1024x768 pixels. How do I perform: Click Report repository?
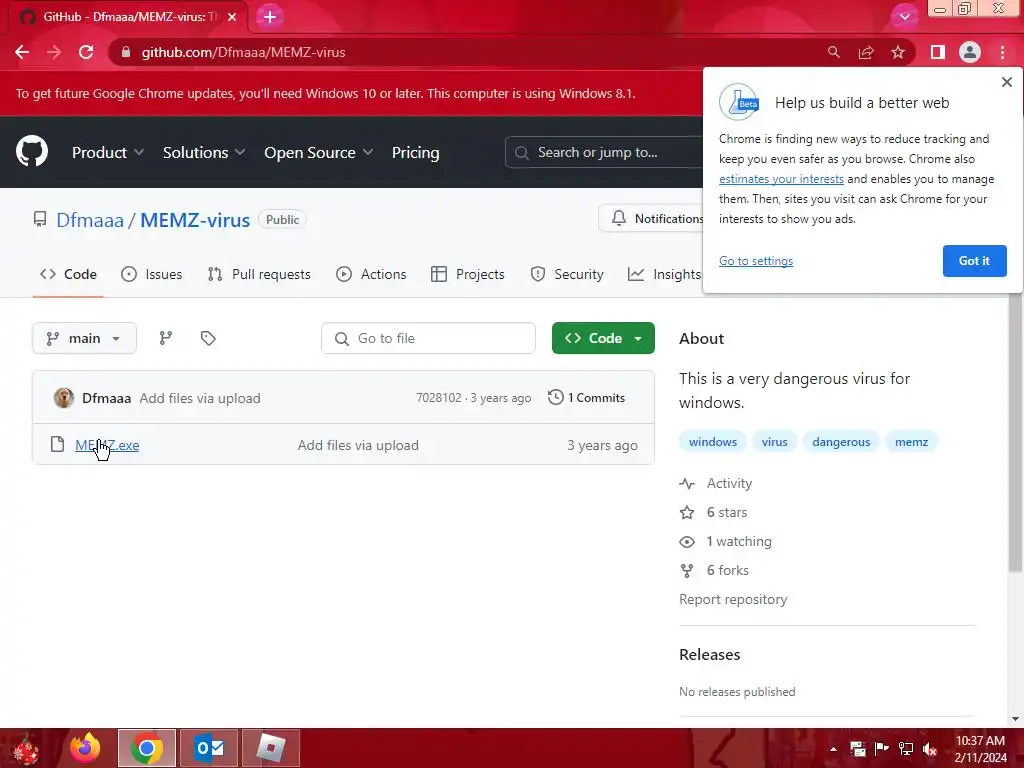(x=733, y=600)
